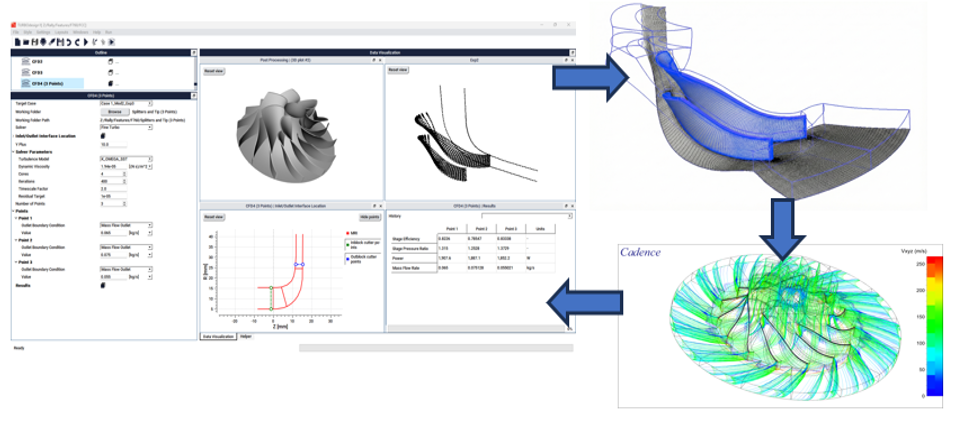The image size is (957, 422).
Task: Close the Inlet/Outlet Interface Location plot panel
Action: pos(381,206)
